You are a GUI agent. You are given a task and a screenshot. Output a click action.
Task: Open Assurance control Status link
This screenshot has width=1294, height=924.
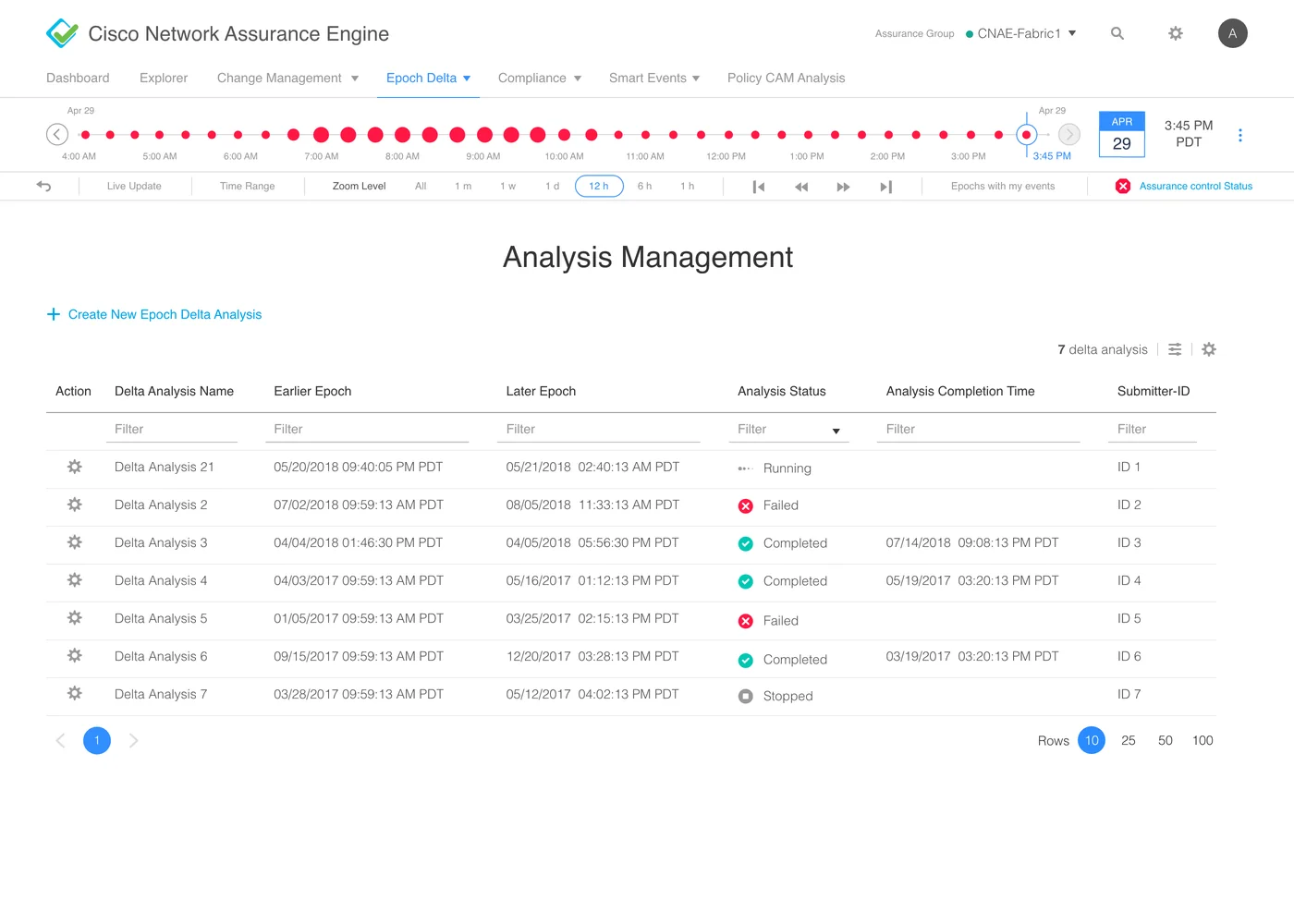click(x=1196, y=186)
